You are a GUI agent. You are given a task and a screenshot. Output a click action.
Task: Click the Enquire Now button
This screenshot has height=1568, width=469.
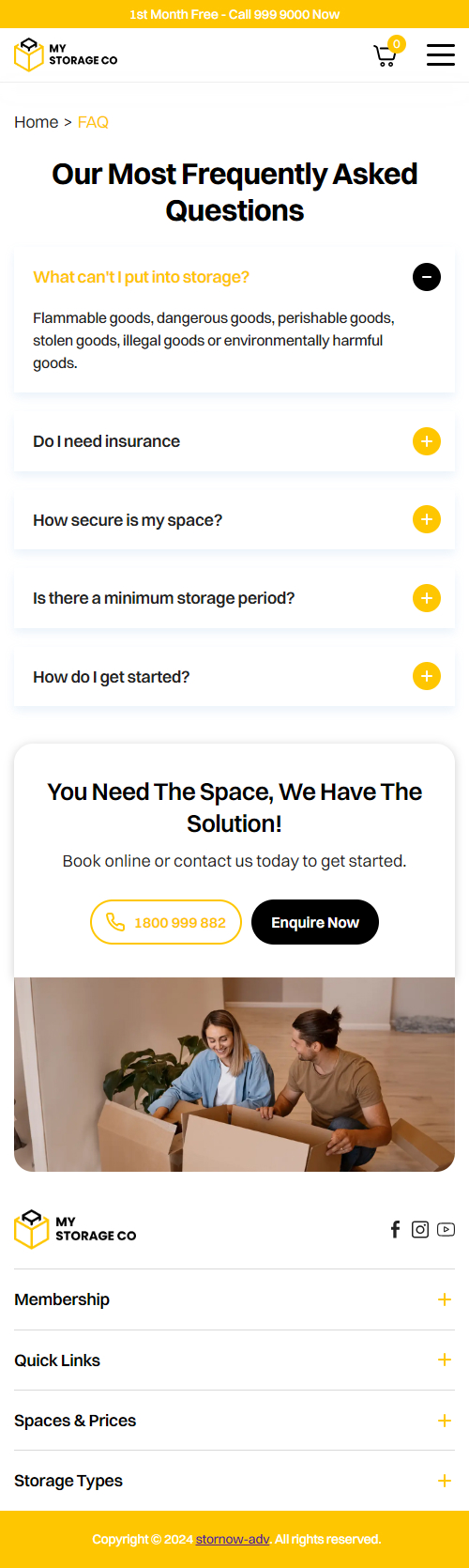(315, 922)
